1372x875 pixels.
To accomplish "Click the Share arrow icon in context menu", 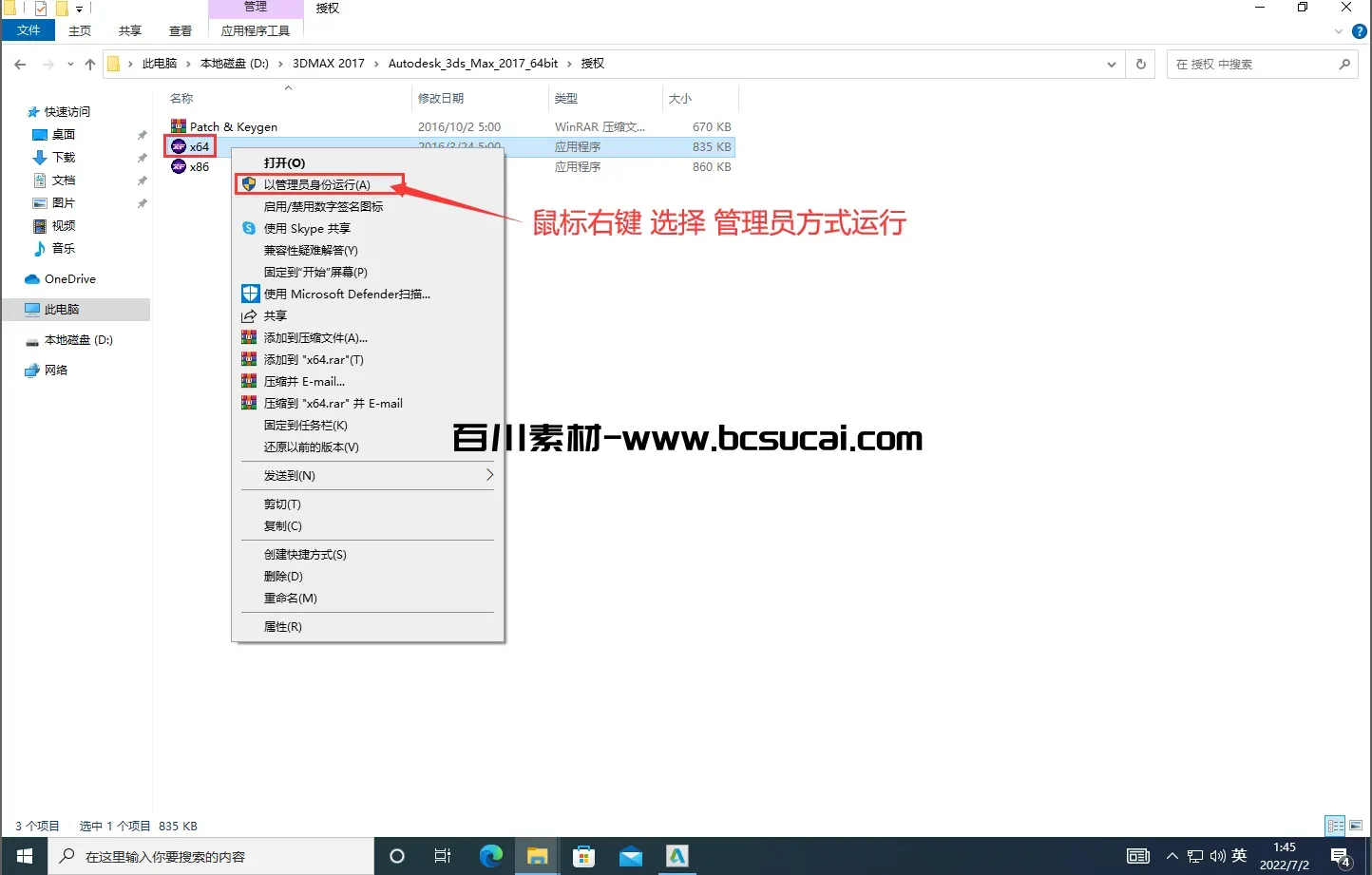I will tap(249, 315).
